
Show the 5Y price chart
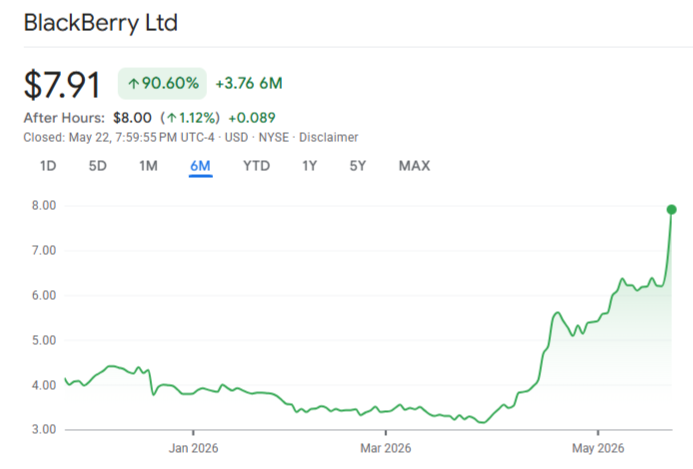(358, 166)
